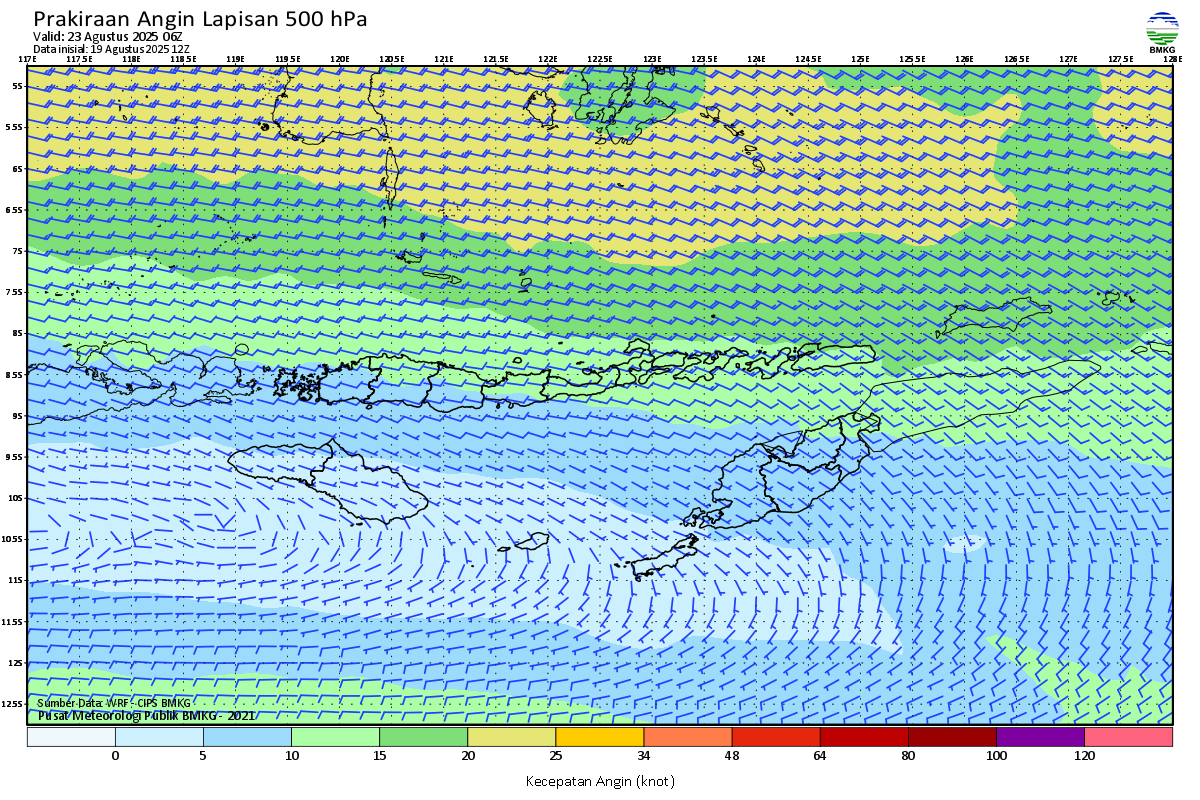The width and height of the screenshot is (1200, 800).
Task: Click the 118E longitude label
Action: [x=131, y=59]
